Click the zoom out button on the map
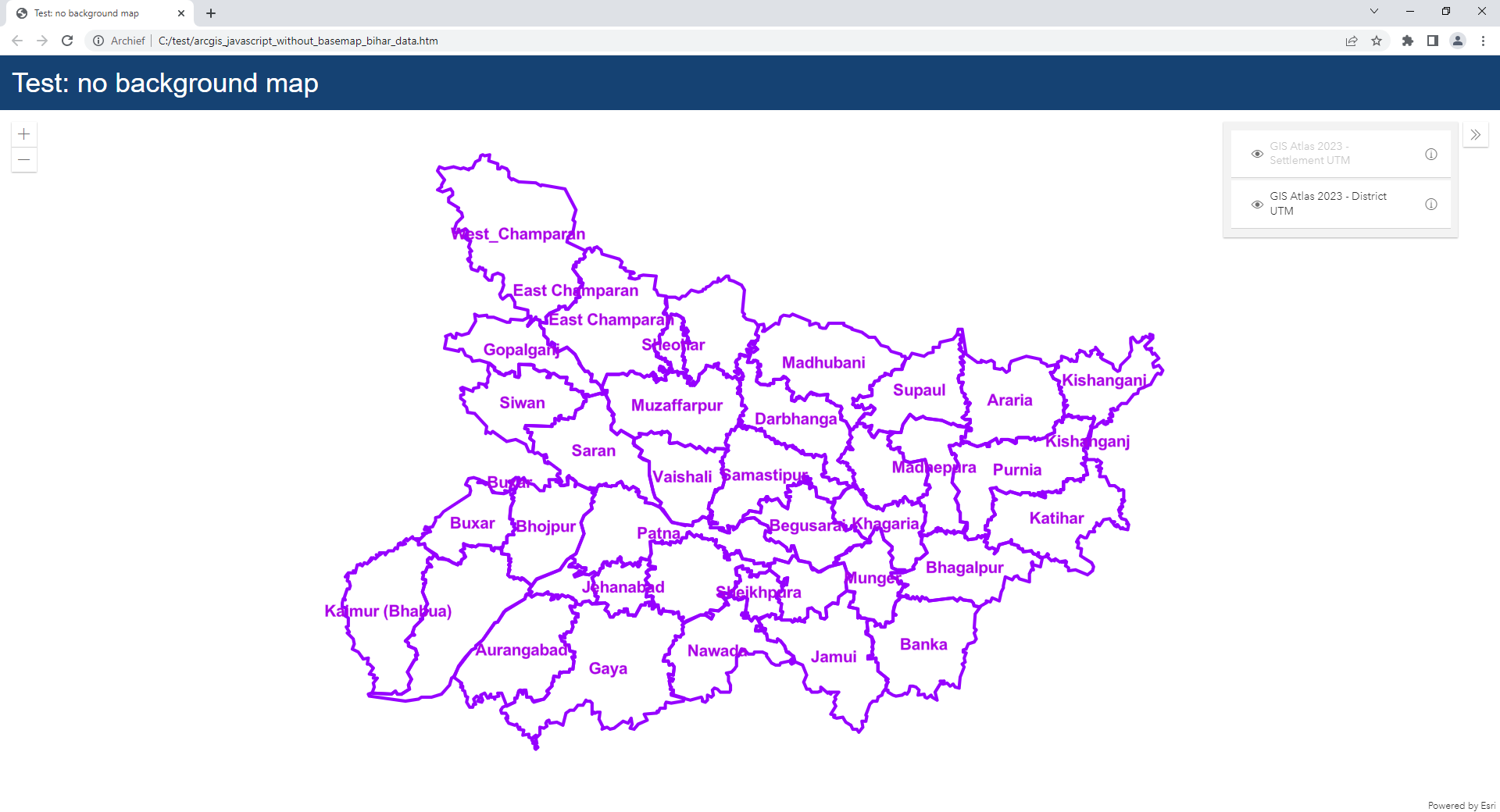 pos(24,160)
